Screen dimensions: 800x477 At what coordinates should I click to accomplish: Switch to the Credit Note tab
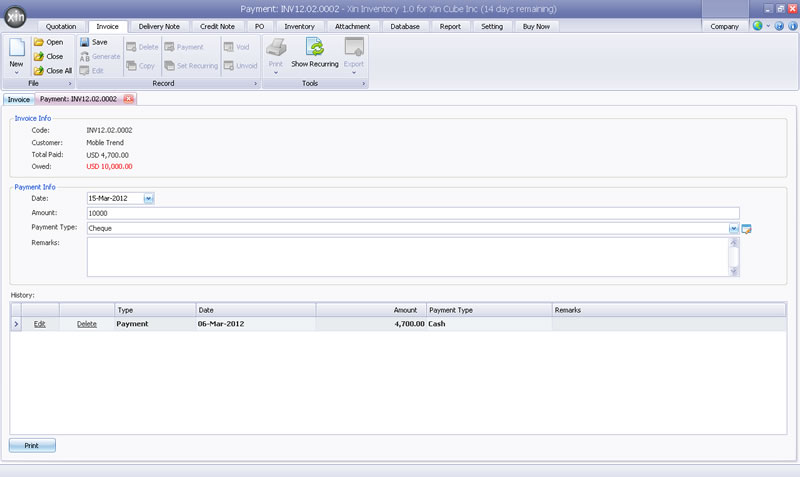click(217, 27)
